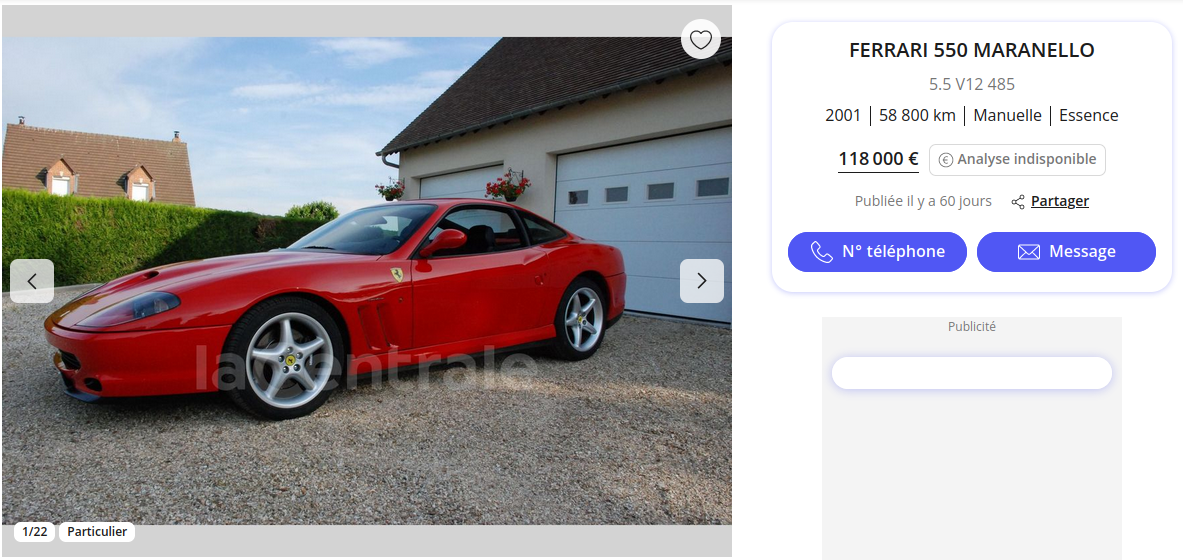Click the FERRARI 550 MARANELLO title
The image size is (1183, 560).
(x=972, y=51)
